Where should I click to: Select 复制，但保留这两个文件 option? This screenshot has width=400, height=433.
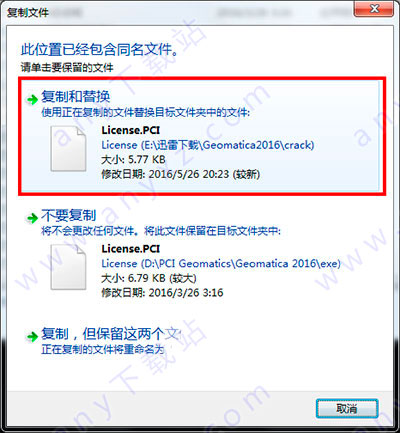tap(111, 334)
